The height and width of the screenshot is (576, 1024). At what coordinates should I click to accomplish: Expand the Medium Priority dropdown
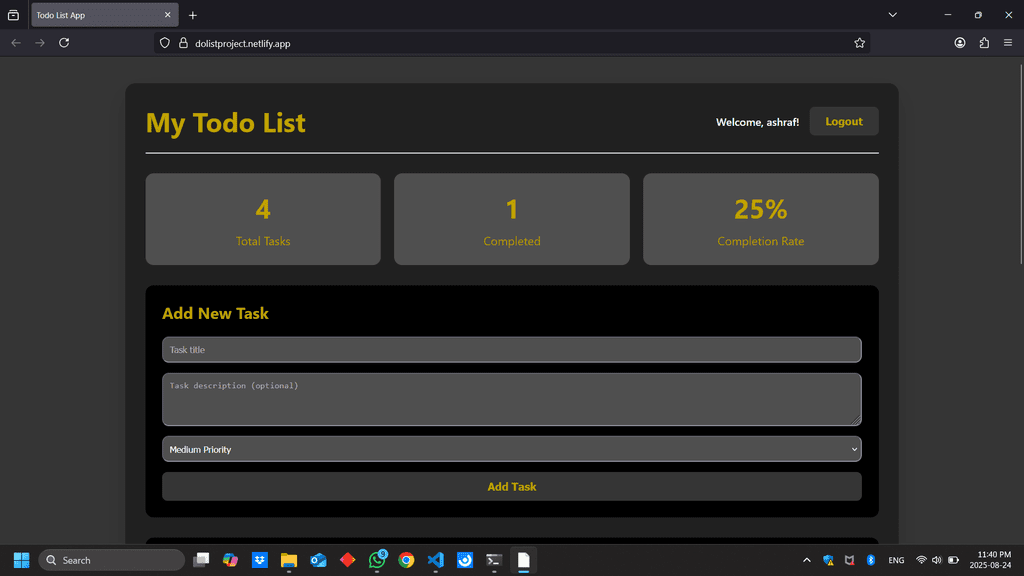511,449
